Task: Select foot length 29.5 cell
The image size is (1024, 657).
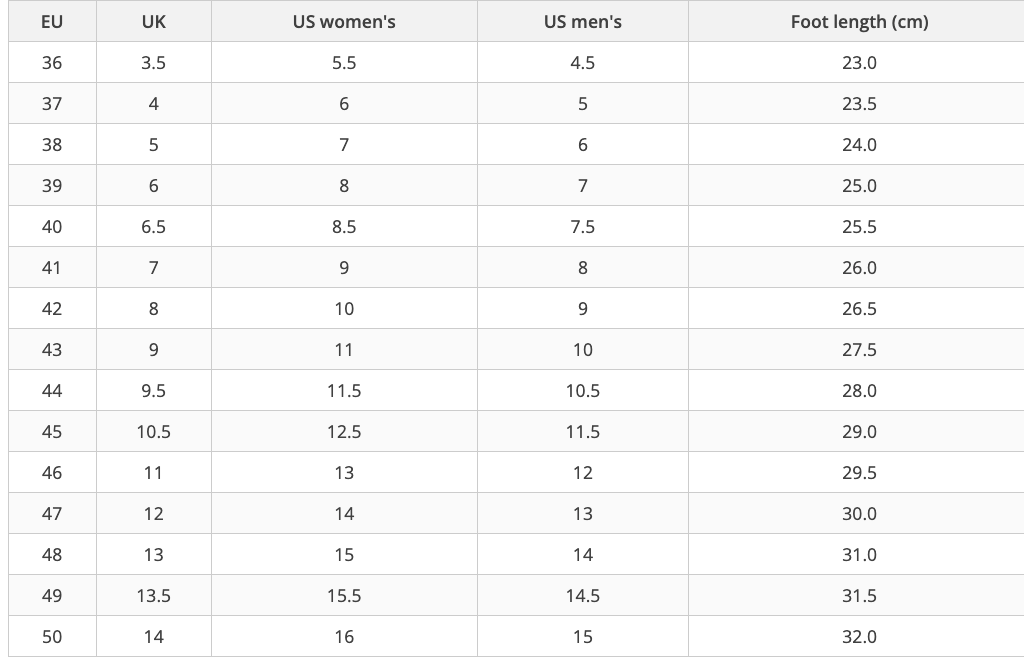Action: (859, 473)
